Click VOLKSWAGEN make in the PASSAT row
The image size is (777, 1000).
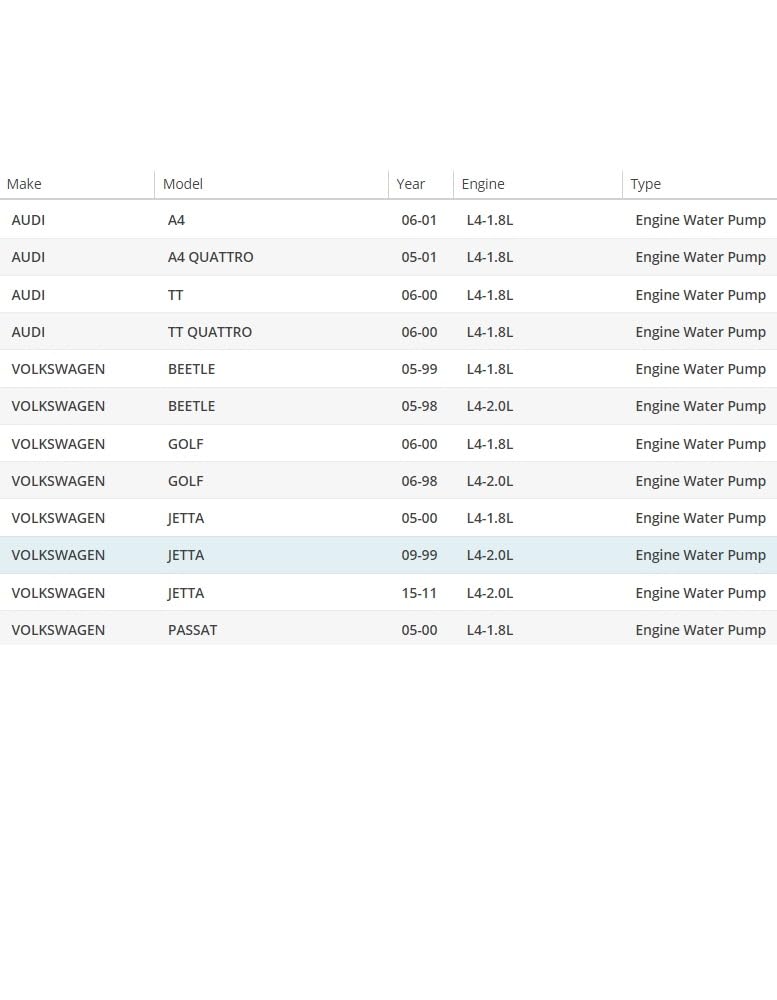[x=58, y=629]
